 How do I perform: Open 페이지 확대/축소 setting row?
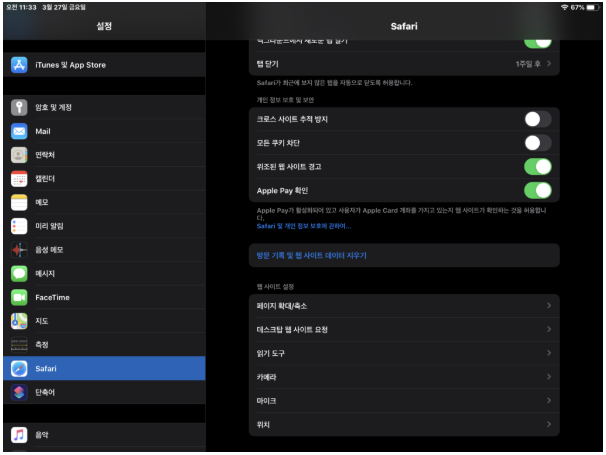[x=404, y=306]
